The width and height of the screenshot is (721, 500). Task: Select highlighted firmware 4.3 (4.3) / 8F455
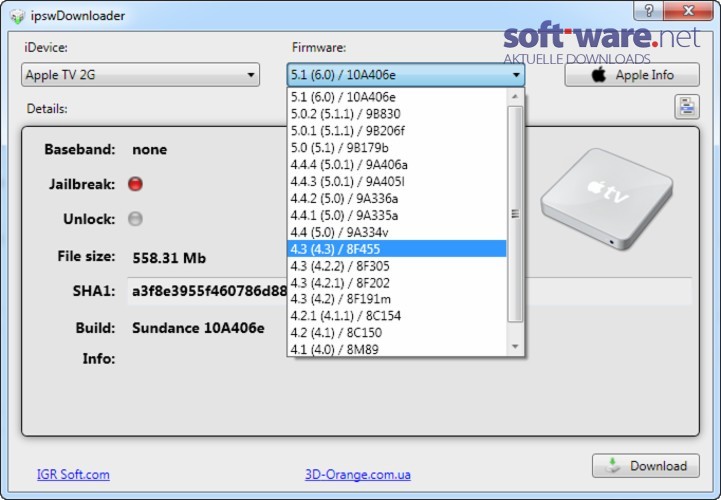pos(397,249)
